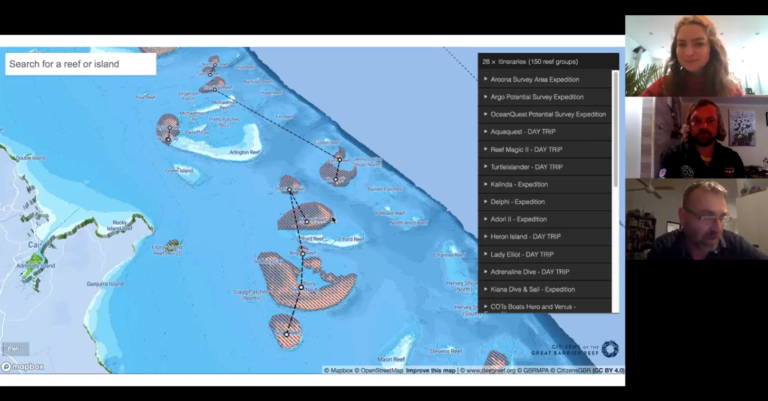This screenshot has width=768, height=401.
Task: Open Kiana Dive & Sail - Expedition
Action: pos(546,289)
